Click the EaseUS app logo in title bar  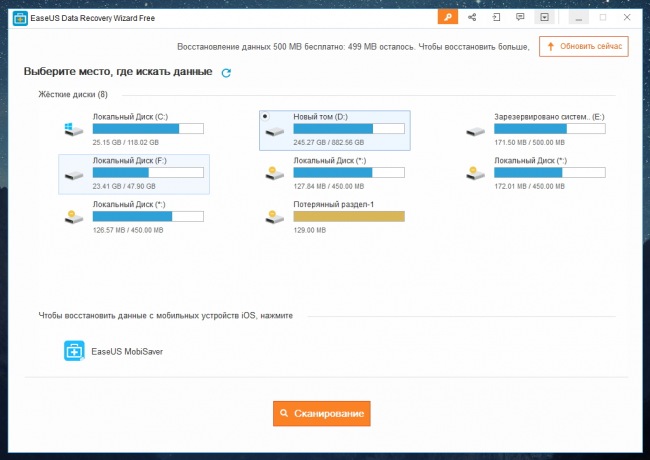point(20,18)
